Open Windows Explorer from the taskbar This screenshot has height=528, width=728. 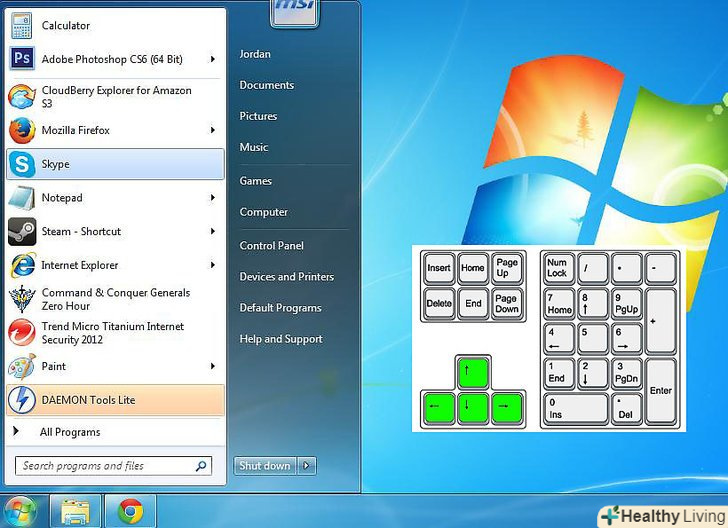click(x=75, y=512)
